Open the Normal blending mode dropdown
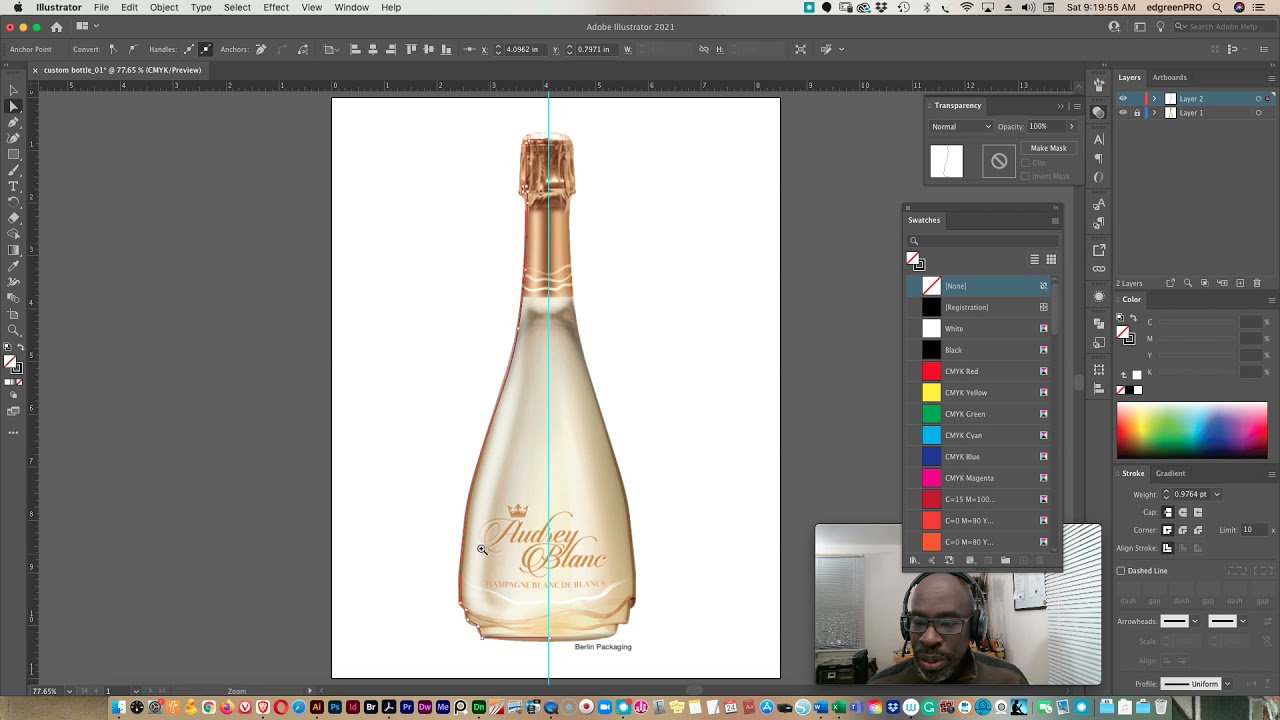 click(x=961, y=127)
